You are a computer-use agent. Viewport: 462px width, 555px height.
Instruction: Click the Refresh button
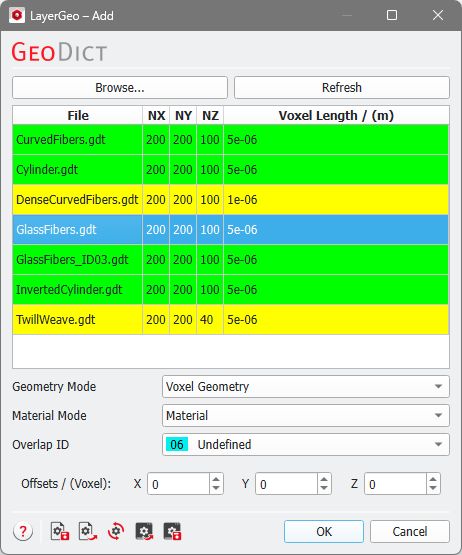click(342, 87)
